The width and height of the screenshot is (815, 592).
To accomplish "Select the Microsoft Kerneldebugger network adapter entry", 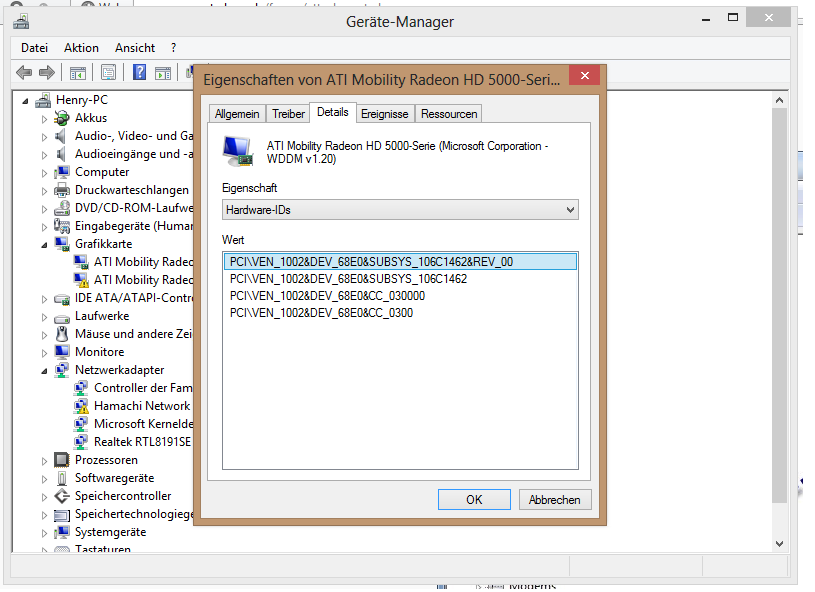I will click(134, 424).
